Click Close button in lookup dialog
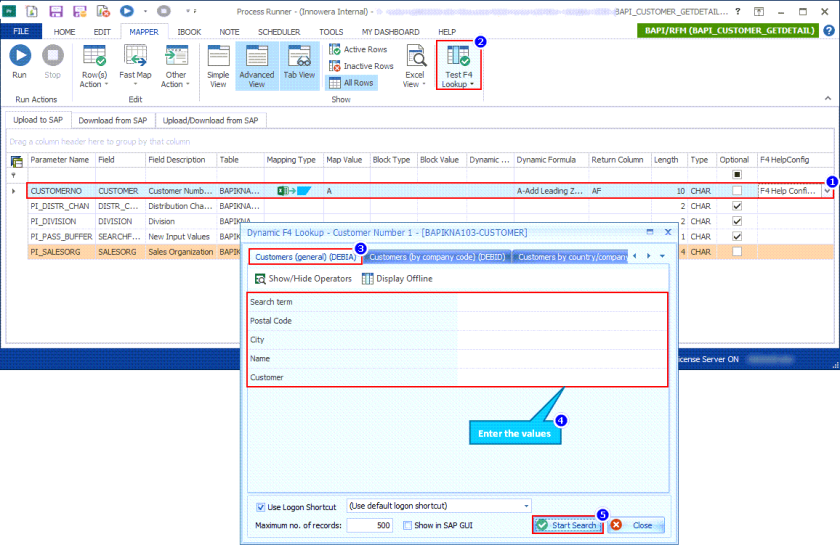Screen dimensions: 840x550 [636, 525]
